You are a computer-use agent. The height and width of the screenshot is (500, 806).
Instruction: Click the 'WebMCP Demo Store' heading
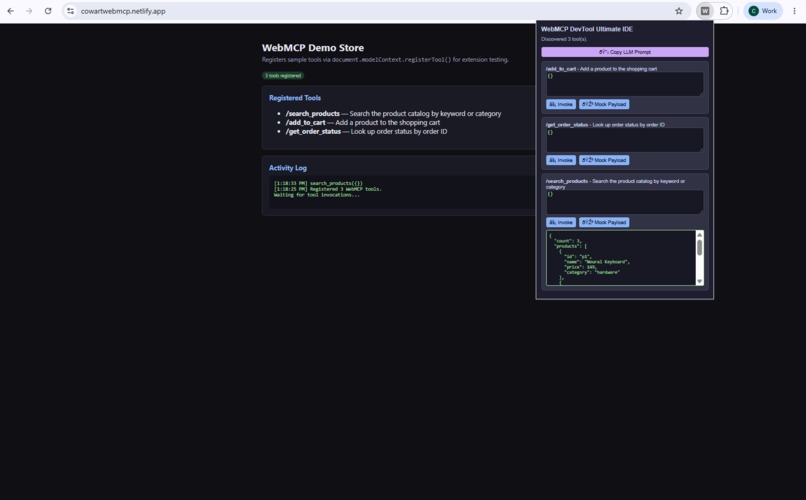[313, 48]
